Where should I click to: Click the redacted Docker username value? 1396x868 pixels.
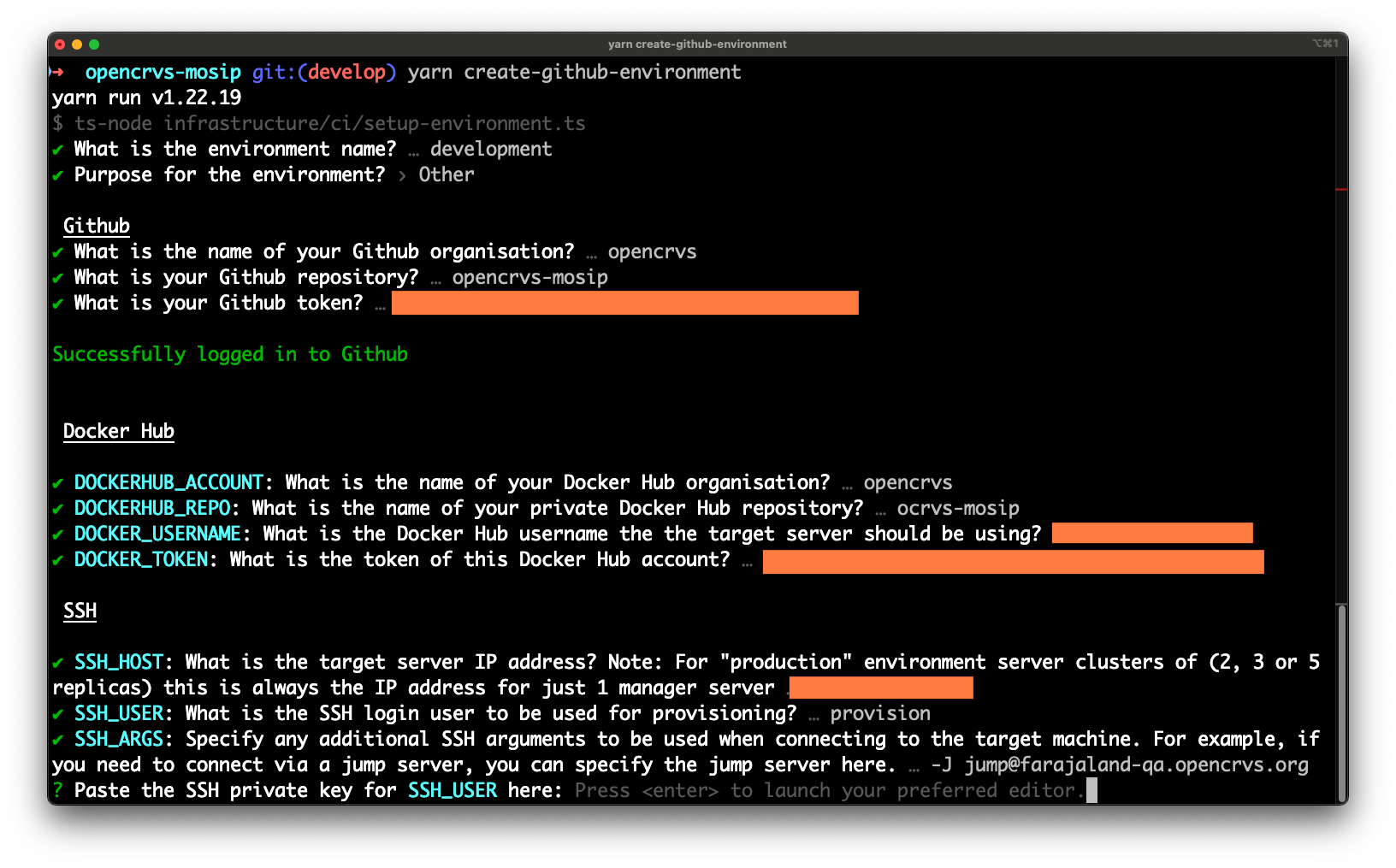[x=1152, y=534]
